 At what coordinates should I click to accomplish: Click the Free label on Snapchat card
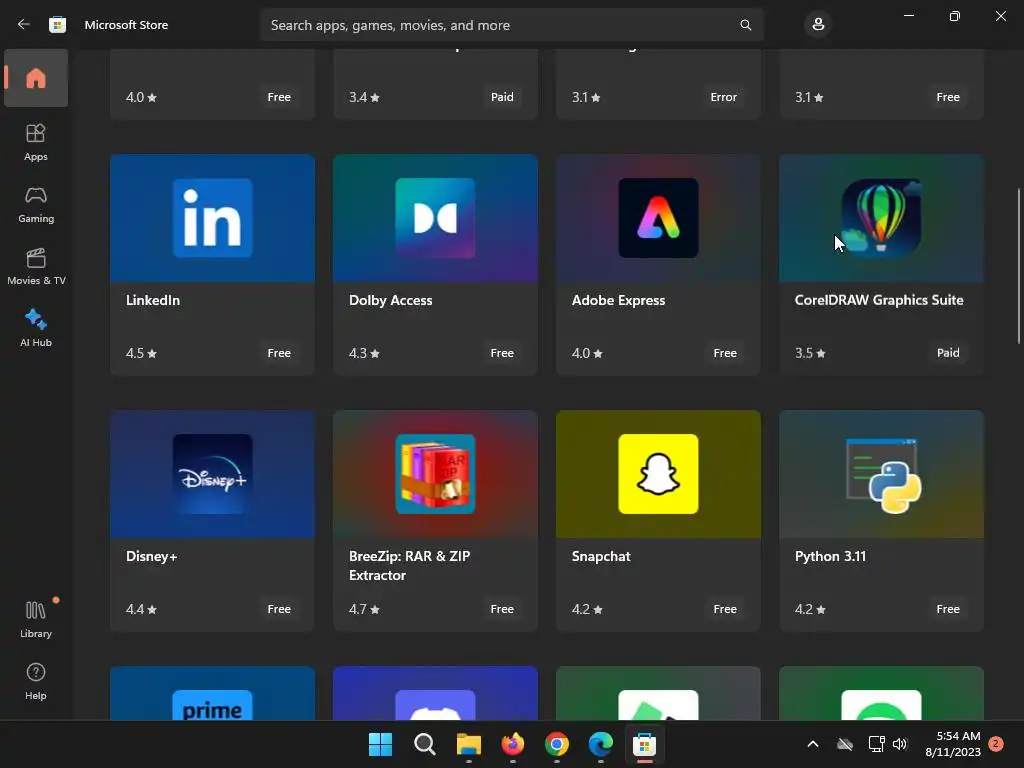click(x=725, y=609)
